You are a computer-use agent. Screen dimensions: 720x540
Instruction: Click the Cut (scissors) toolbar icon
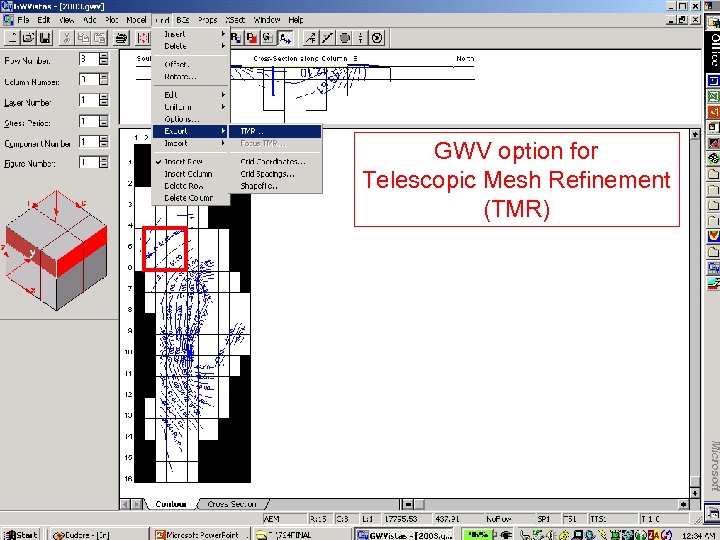click(67, 38)
